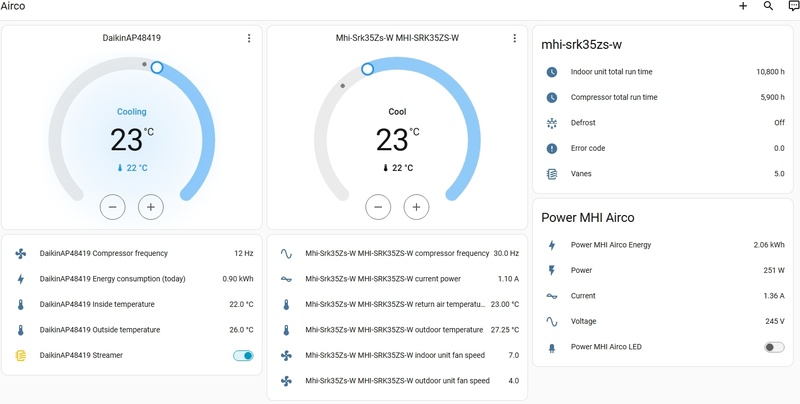Open Indoor unit total run time entity
The width and height of the screenshot is (800, 404).
pos(663,72)
